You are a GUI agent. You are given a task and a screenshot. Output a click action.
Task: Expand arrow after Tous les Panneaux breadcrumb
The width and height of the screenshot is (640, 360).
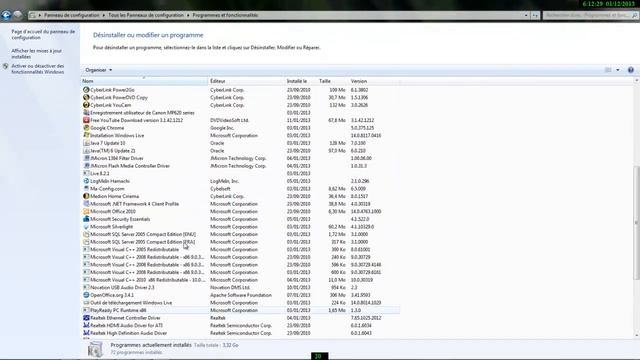coord(188,15)
